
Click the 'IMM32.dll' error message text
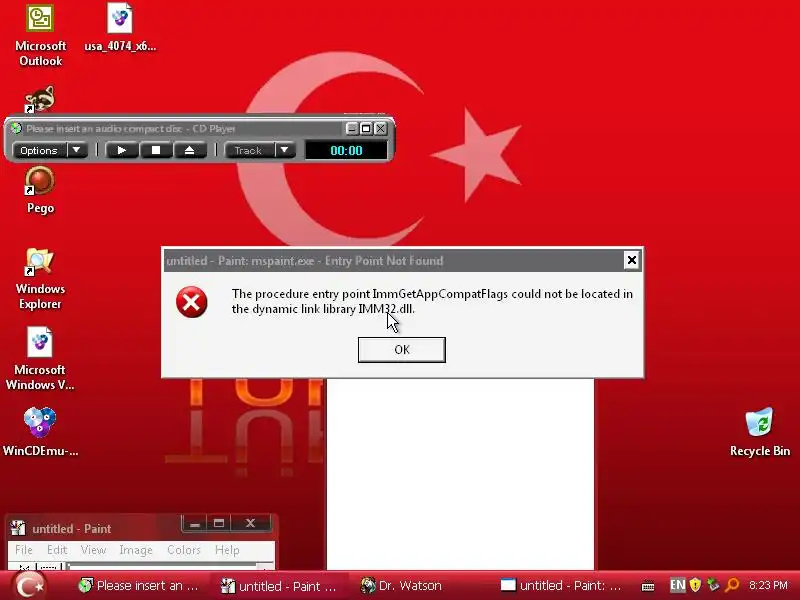[x=386, y=309]
